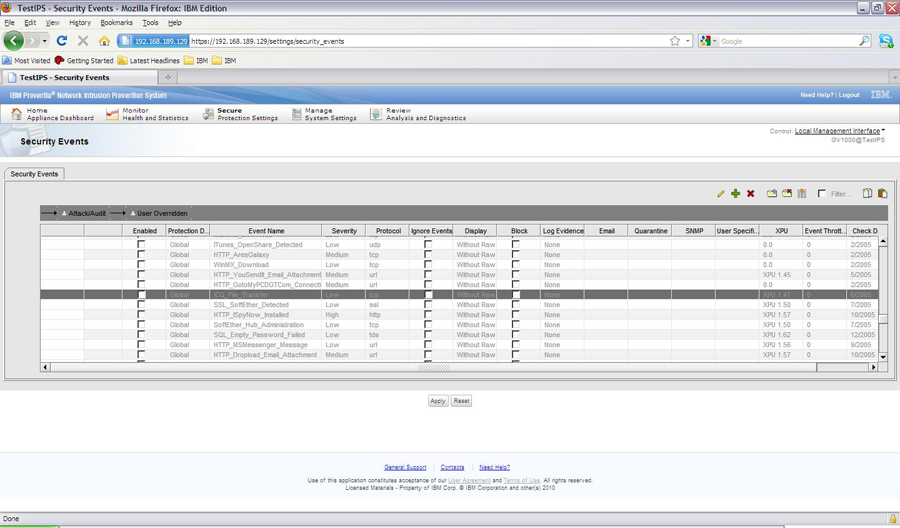Image resolution: width=900 pixels, height=528 pixels.
Task: Enable the WinMX_Download event checkbox
Action: point(141,265)
